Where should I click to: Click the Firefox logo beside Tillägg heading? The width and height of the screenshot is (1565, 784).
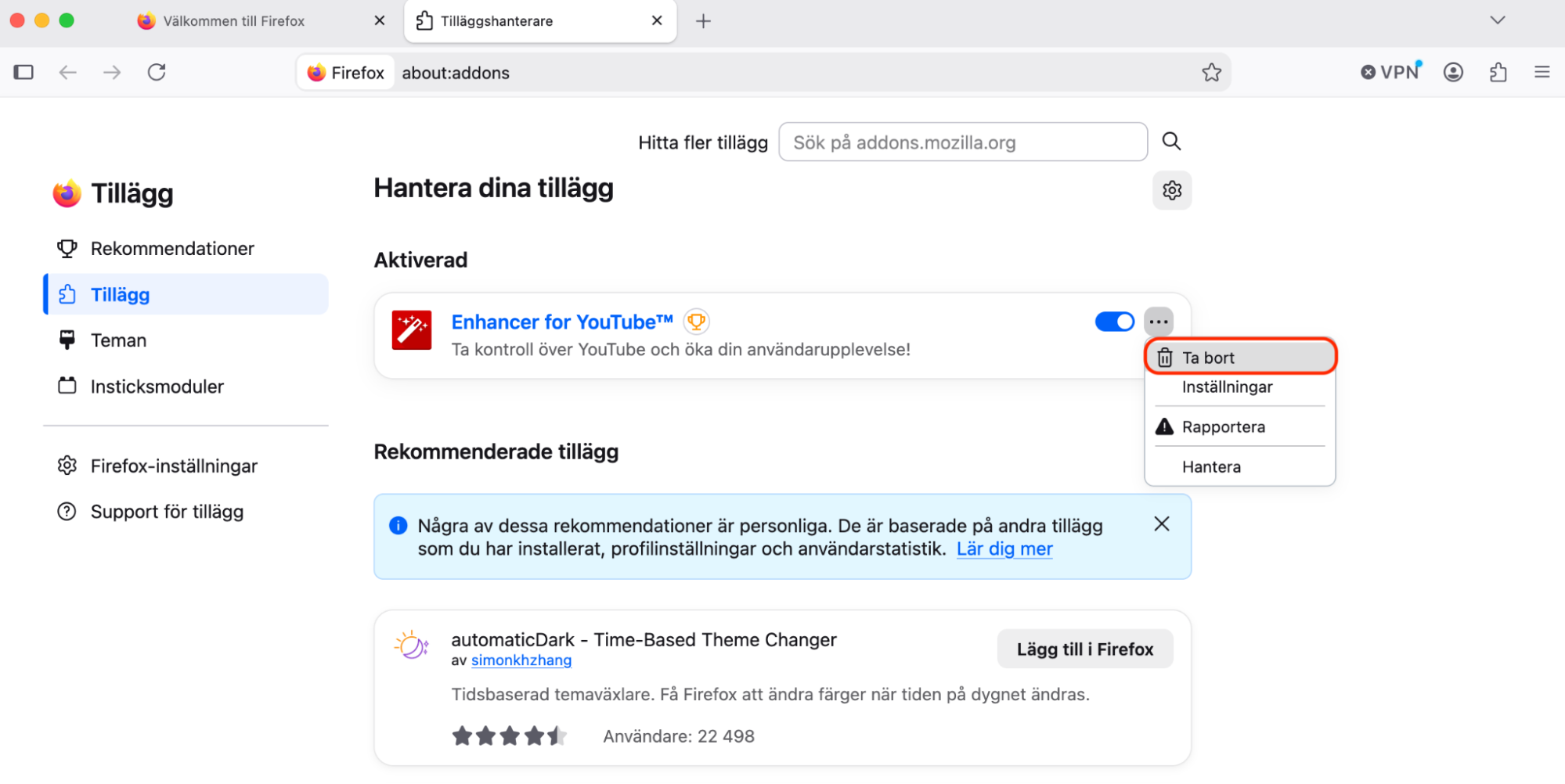pos(67,193)
